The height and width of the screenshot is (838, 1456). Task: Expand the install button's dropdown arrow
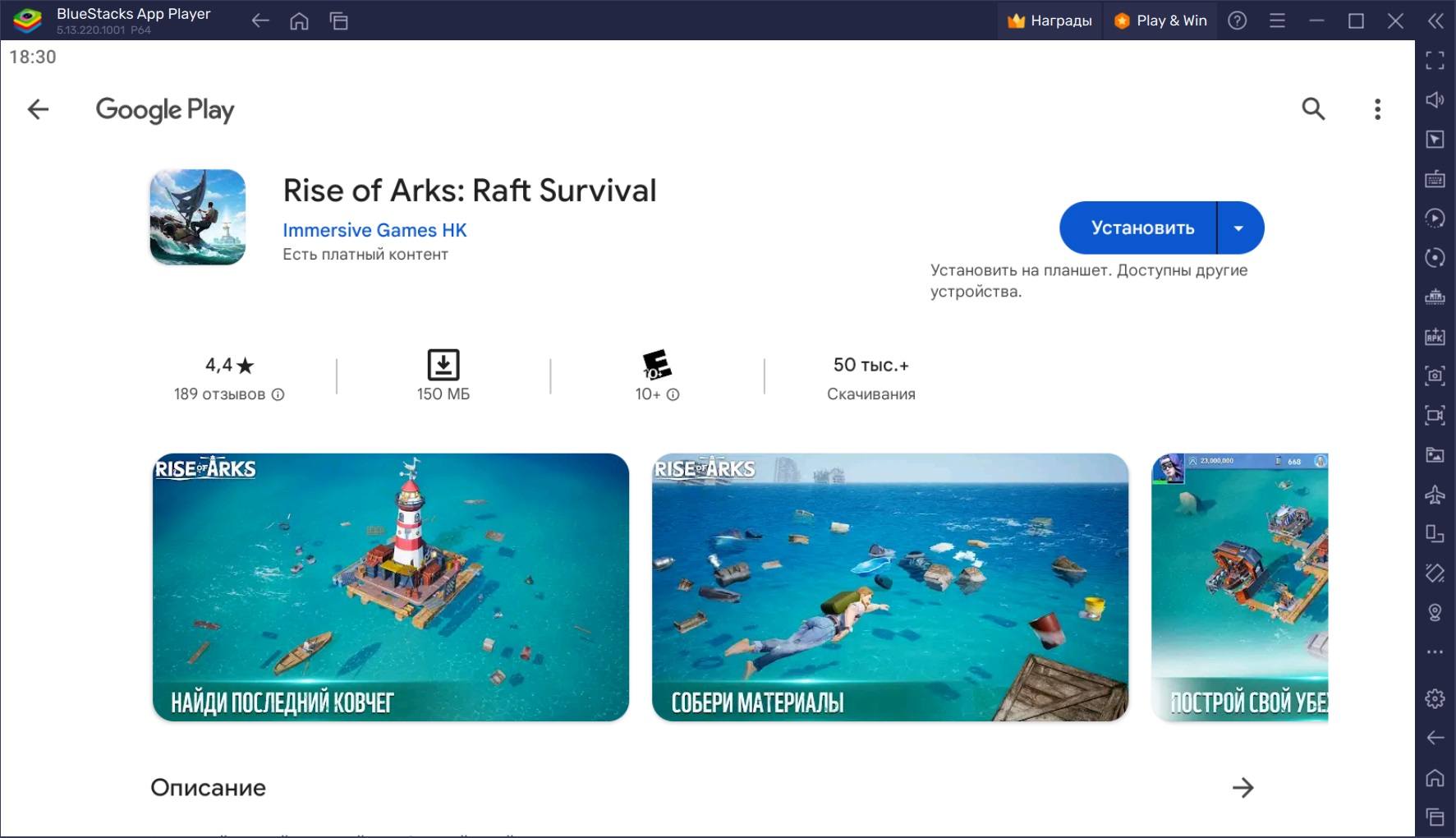tap(1239, 228)
